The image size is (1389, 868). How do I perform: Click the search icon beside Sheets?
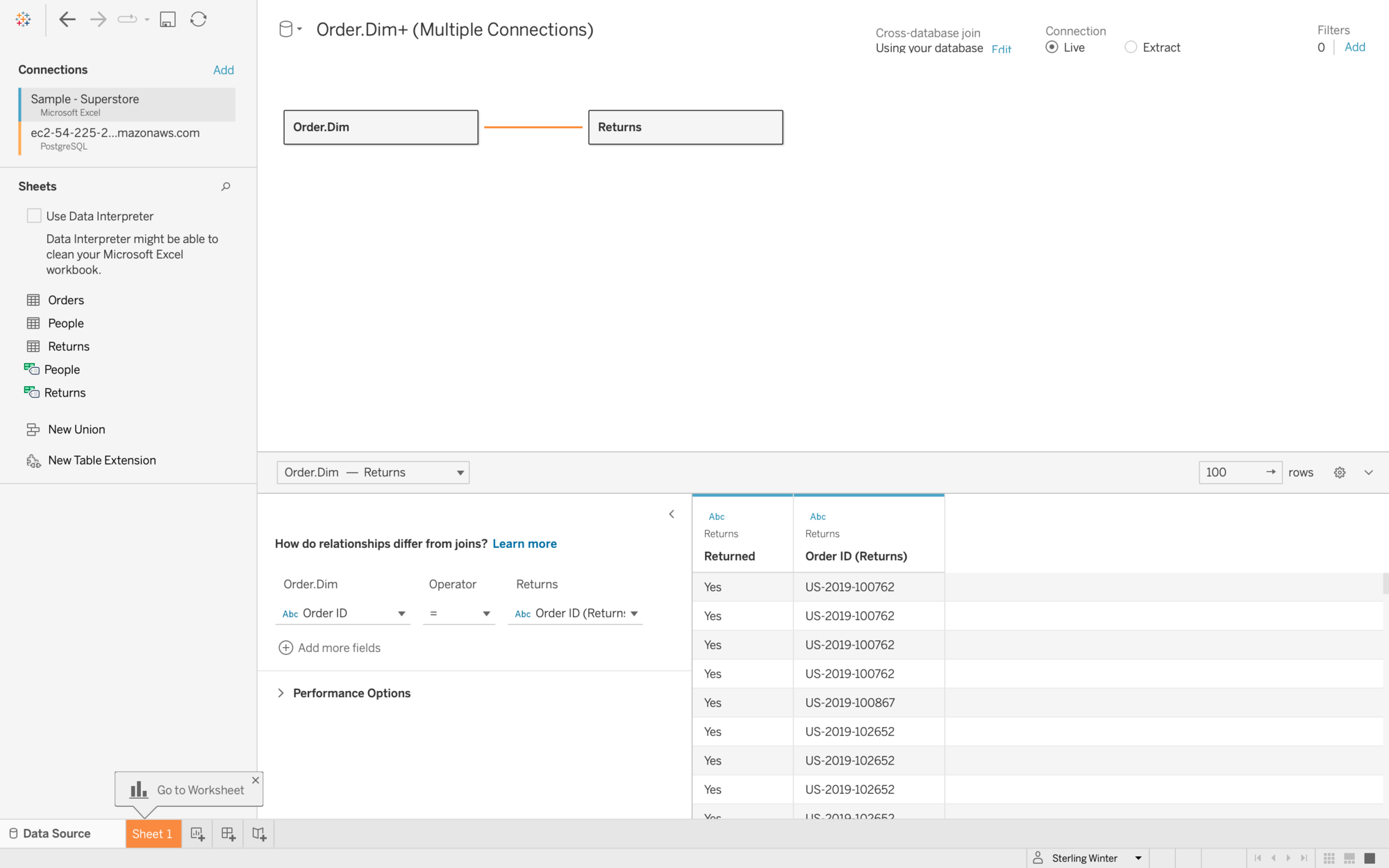(226, 187)
